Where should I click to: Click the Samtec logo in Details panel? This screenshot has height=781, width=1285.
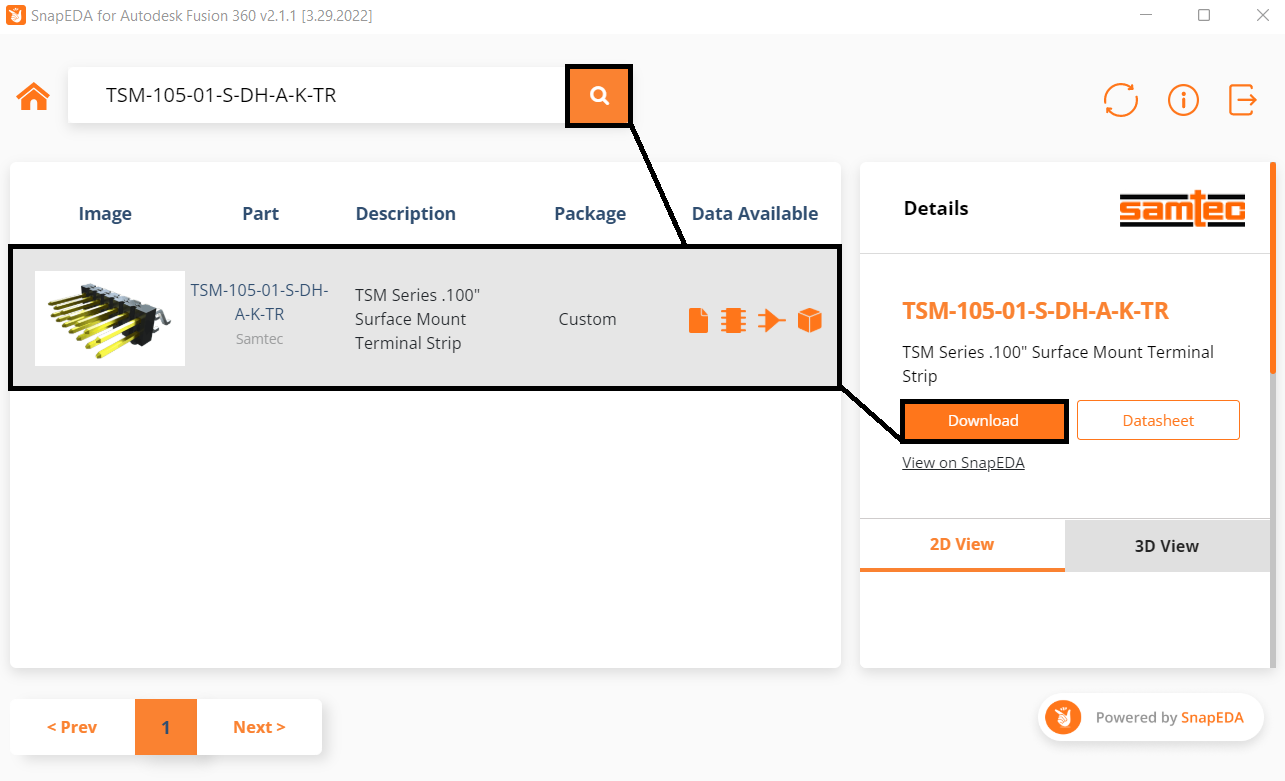point(1182,208)
